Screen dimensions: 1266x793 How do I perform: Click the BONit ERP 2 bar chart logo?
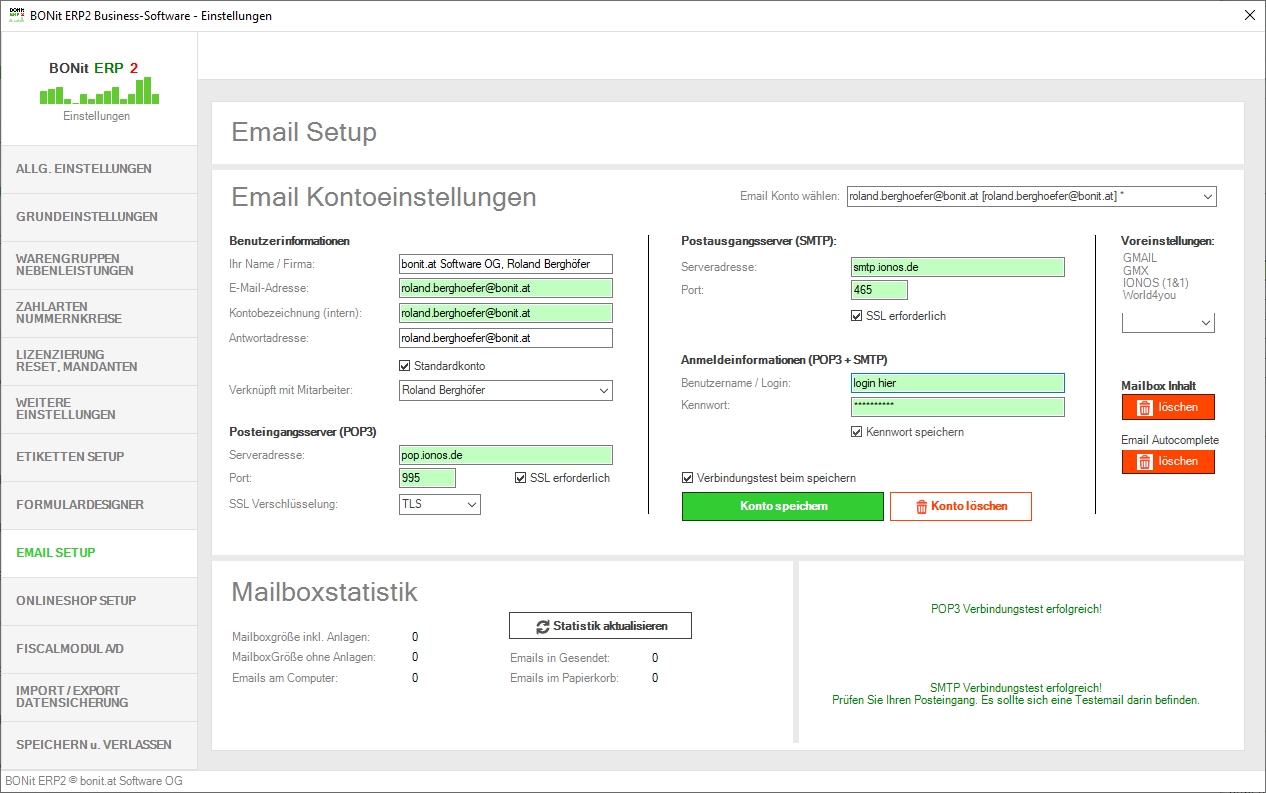point(99,91)
